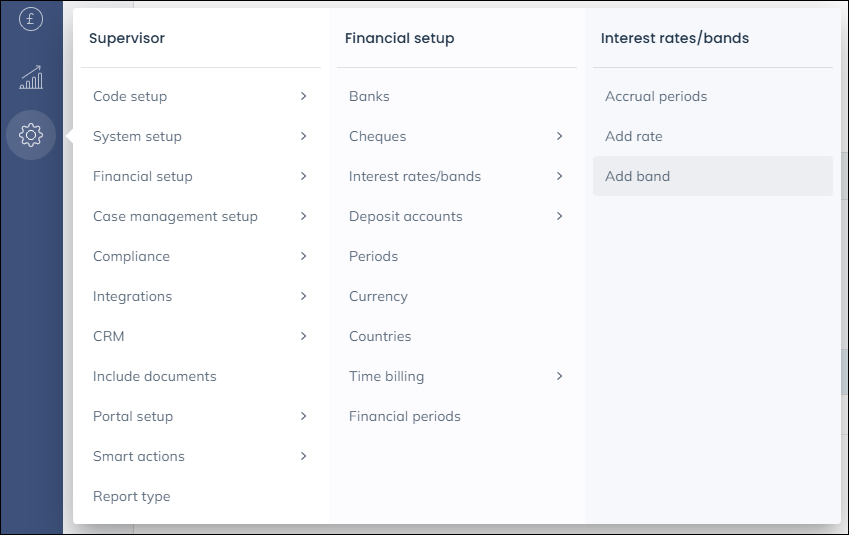Open Case management setup submenu

[x=175, y=216]
